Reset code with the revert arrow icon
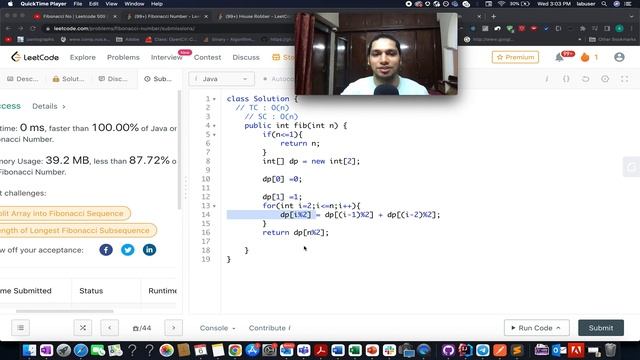 585,79
